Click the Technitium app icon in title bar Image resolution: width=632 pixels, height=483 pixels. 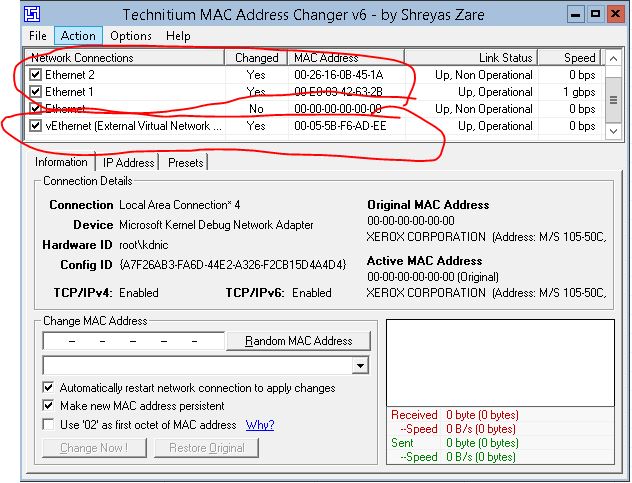(x=32, y=14)
